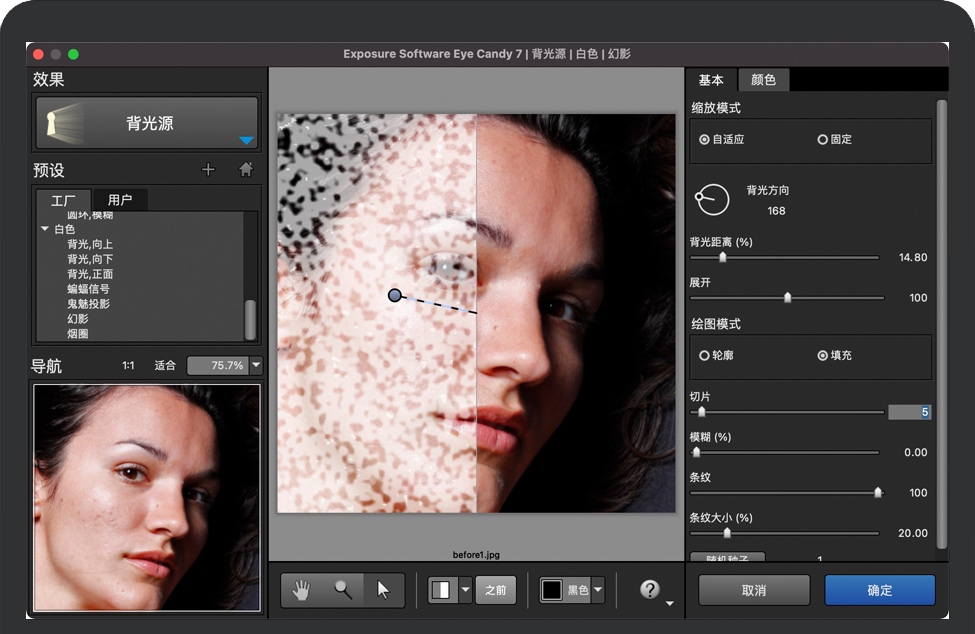The width and height of the screenshot is (975, 634).
Task: Click the 背光距离 slider handle
Action: 722,257
